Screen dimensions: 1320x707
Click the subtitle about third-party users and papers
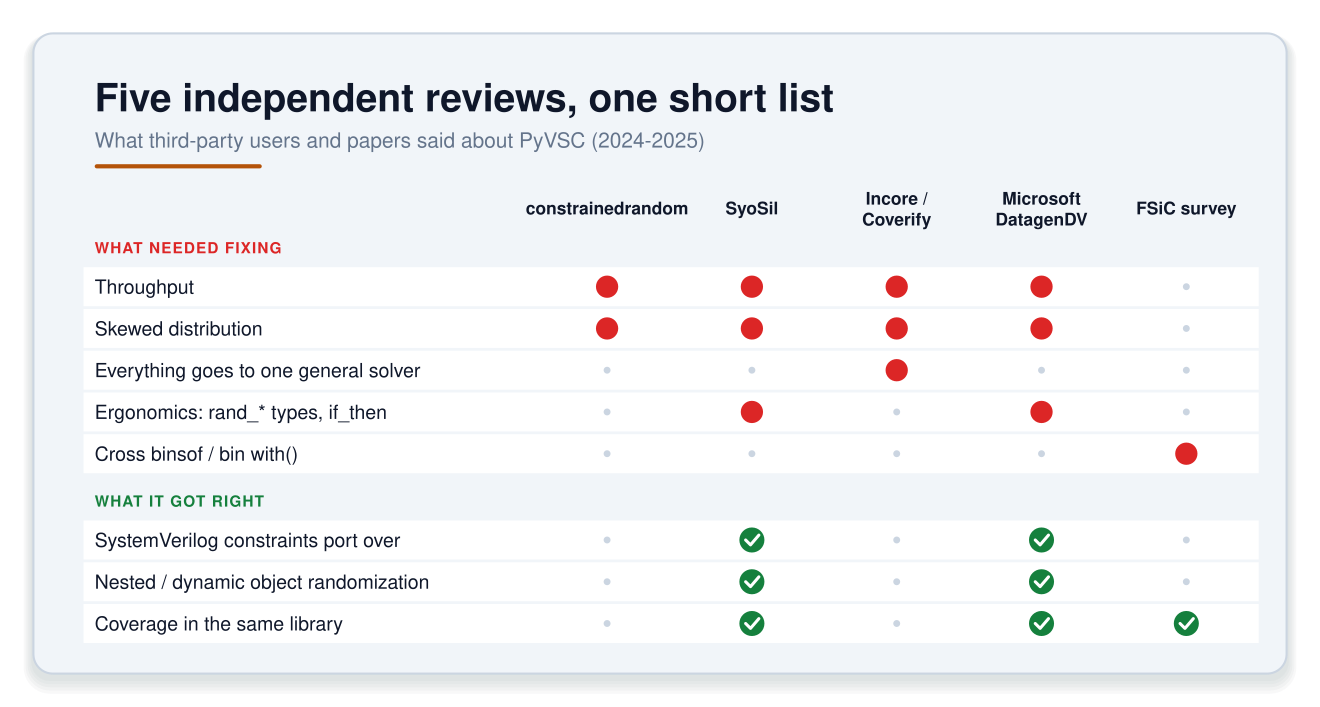click(x=399, y=141)
